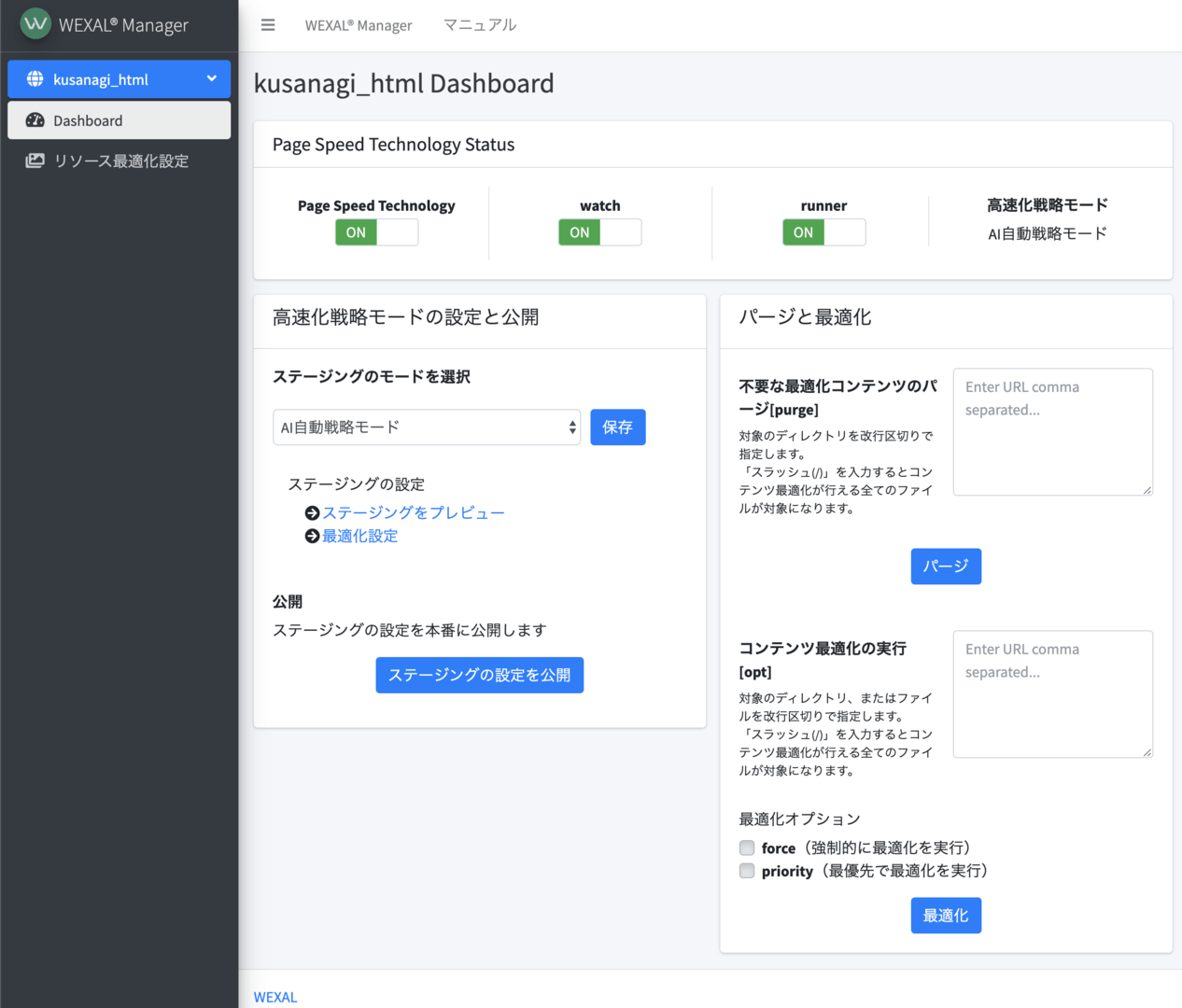Screen dimensions: 1182x1008
Task: Click the WEXAL Manager brand title
Action: pyautogui.click(x=123, y=25)
